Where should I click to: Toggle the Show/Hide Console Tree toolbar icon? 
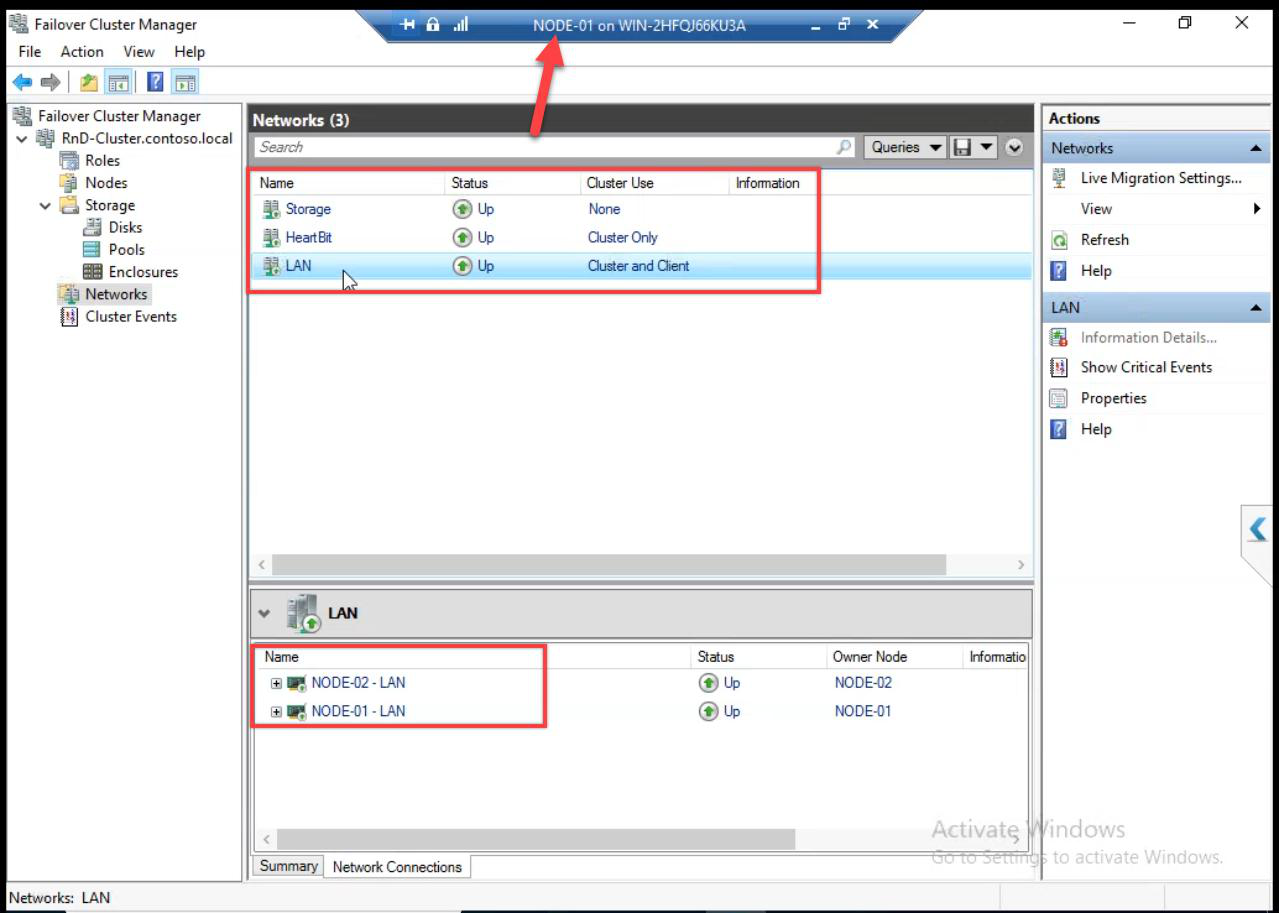point(118,82)
